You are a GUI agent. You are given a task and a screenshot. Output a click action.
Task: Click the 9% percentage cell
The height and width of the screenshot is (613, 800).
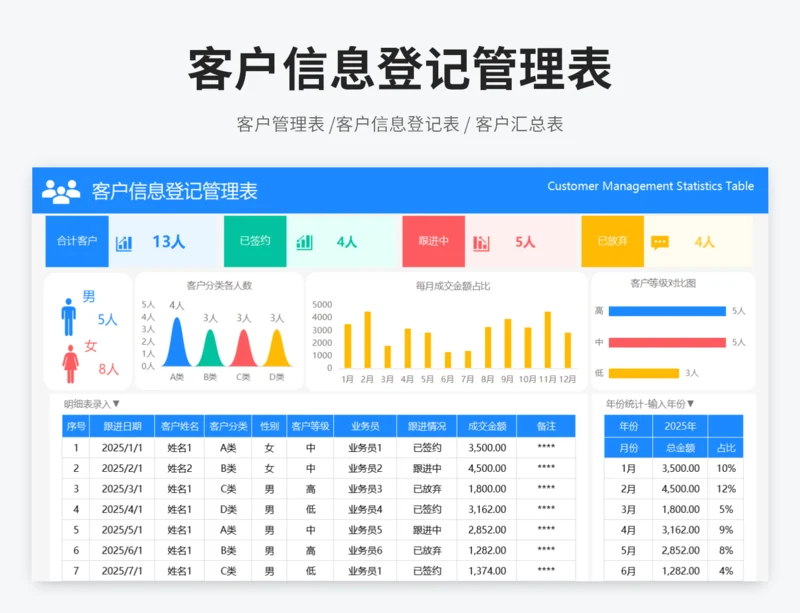[x=726, y=530]
